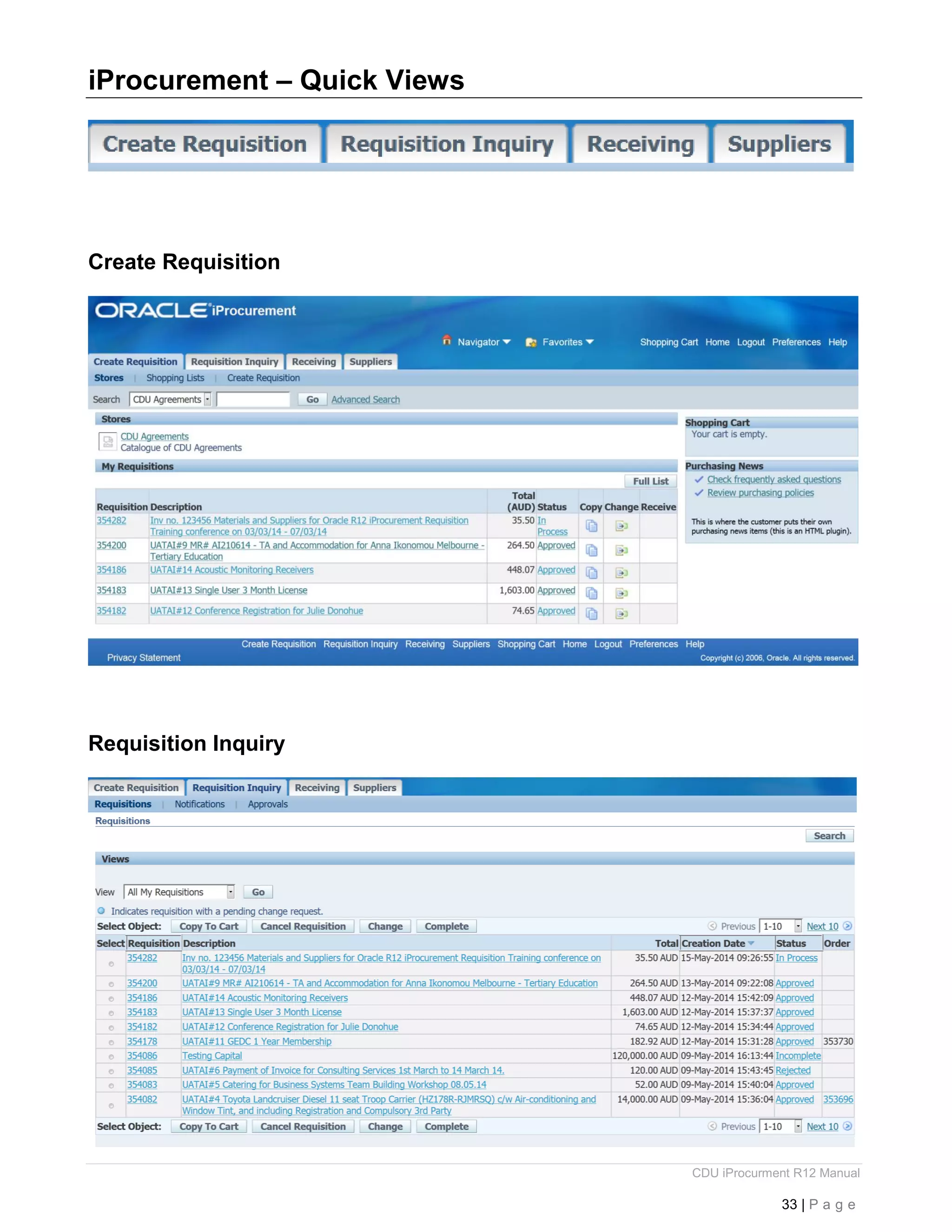
Task: Click the lower Previous arrow icon
Action: tap(712, 1126)
